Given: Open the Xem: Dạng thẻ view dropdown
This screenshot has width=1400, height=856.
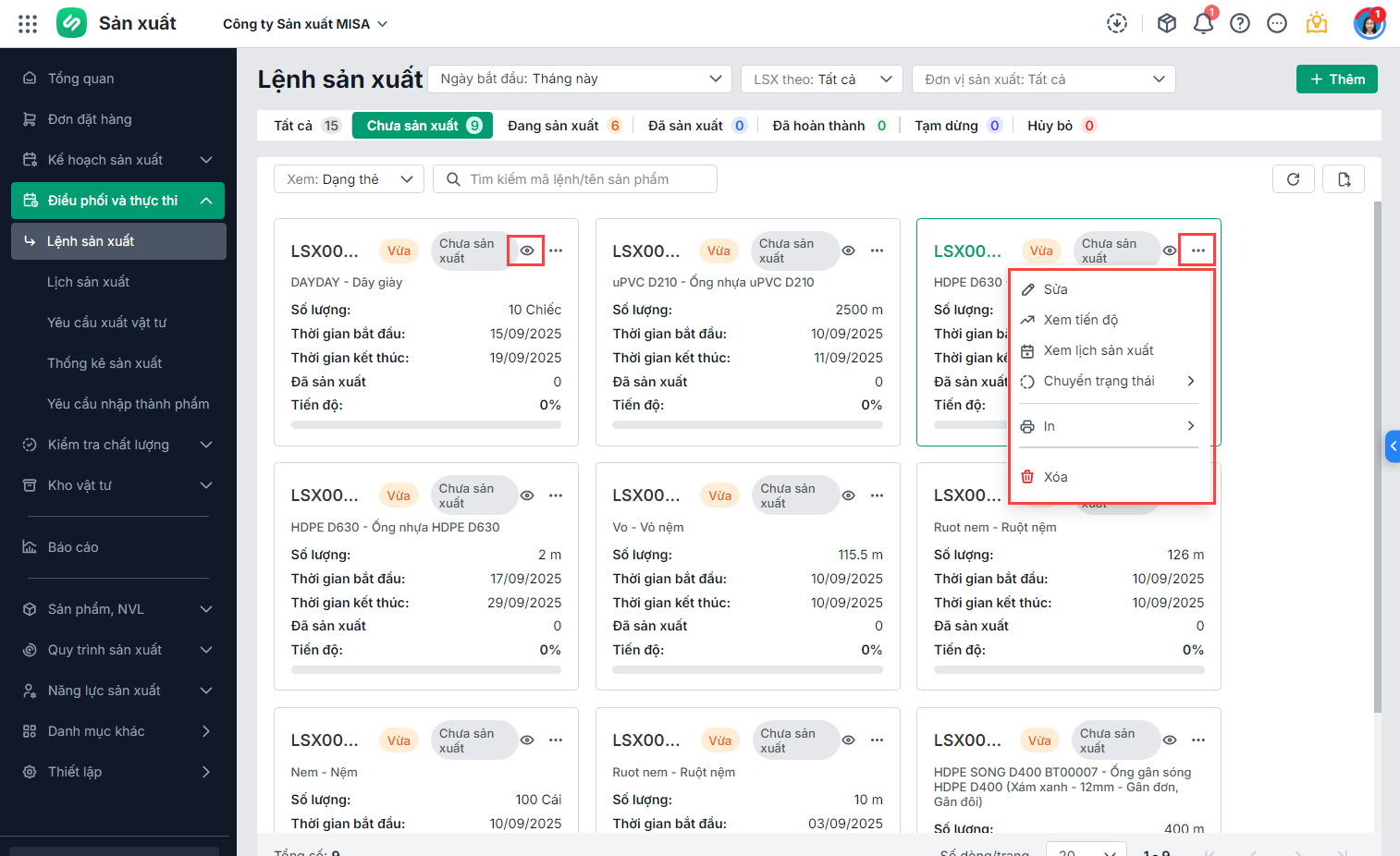Looking at the screenshot, I should click(349, 179).
